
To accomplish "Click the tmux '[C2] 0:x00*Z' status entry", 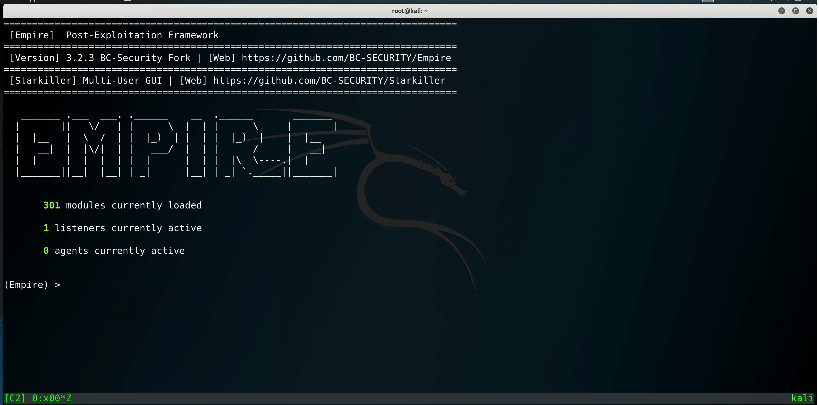I will pos(38,398).
